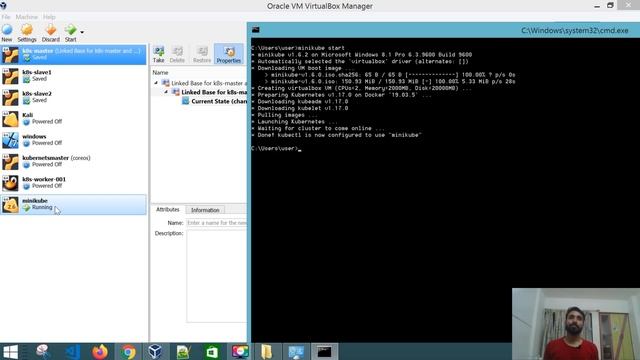Screen dimensions: 640x360
Task: Open Google Chrome from the taskbar
Action: tap(128, 351)
